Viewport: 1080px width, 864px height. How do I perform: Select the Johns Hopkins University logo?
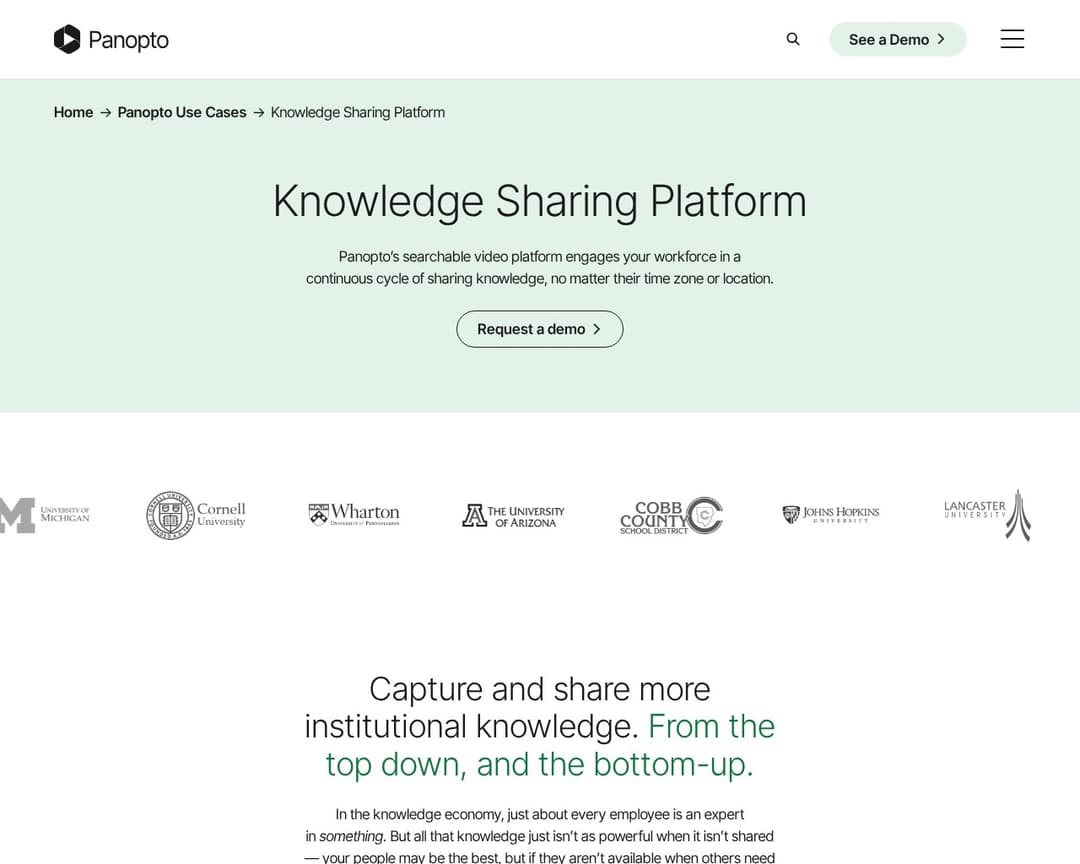[830, 514]
